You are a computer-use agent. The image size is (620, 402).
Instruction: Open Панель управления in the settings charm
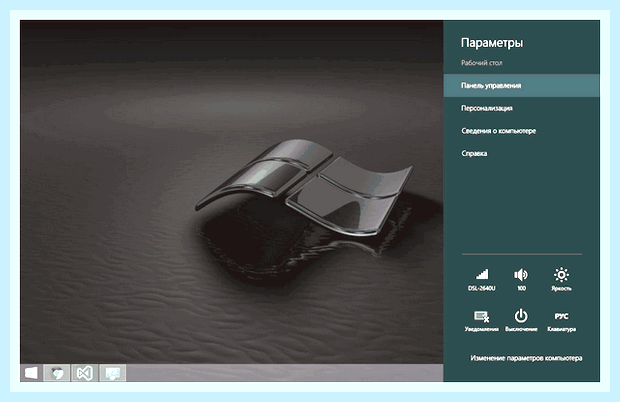[522, 85]
